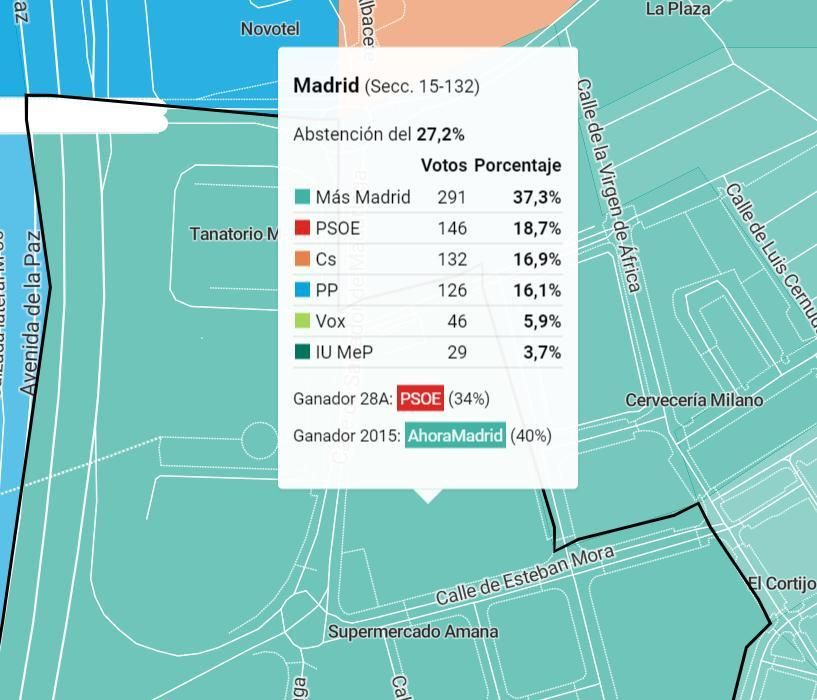
Task: Select the Cervecería Milano marker
Action: point(692,397)
